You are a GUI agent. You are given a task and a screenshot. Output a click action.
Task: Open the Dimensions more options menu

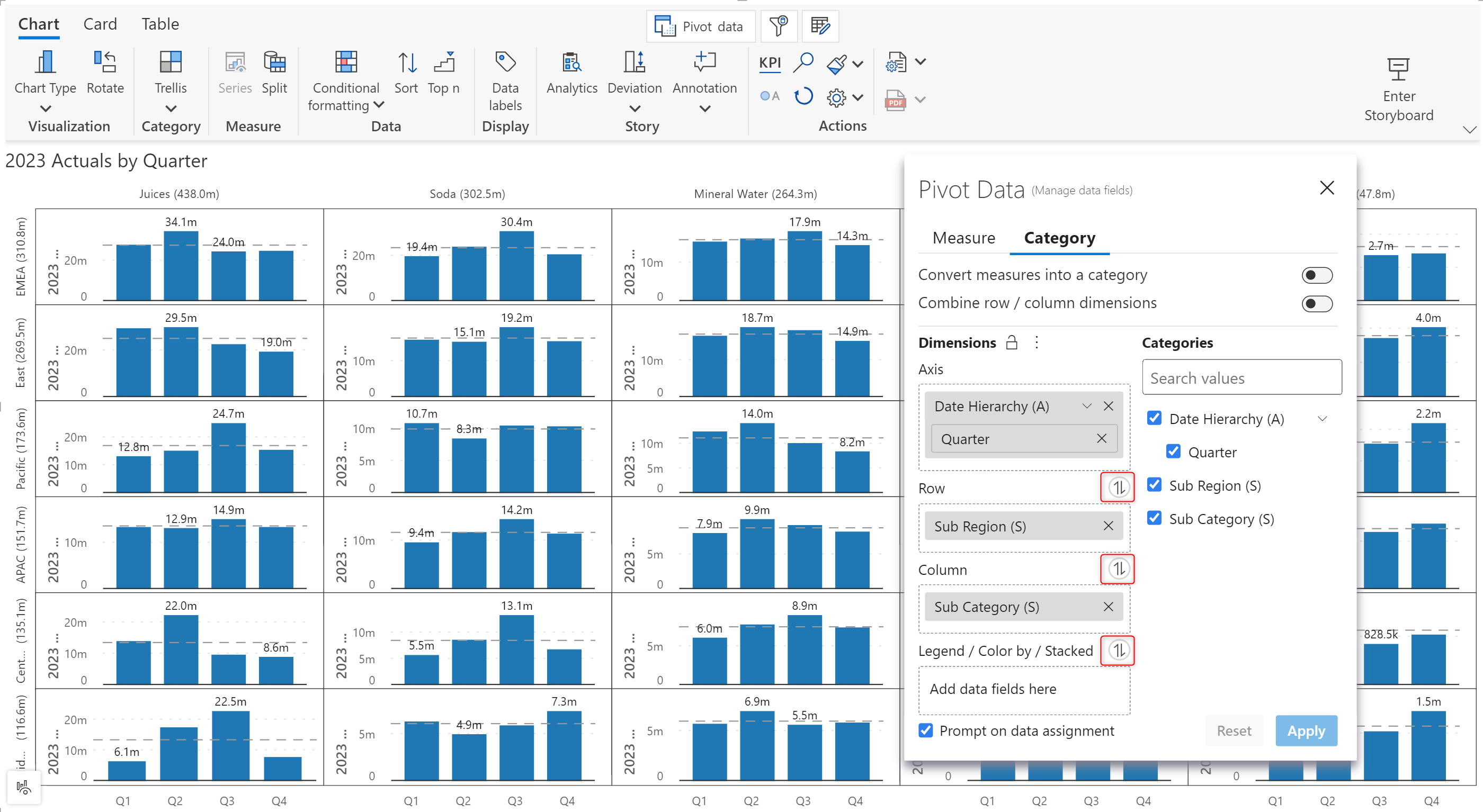click(x=1037, y=342)
